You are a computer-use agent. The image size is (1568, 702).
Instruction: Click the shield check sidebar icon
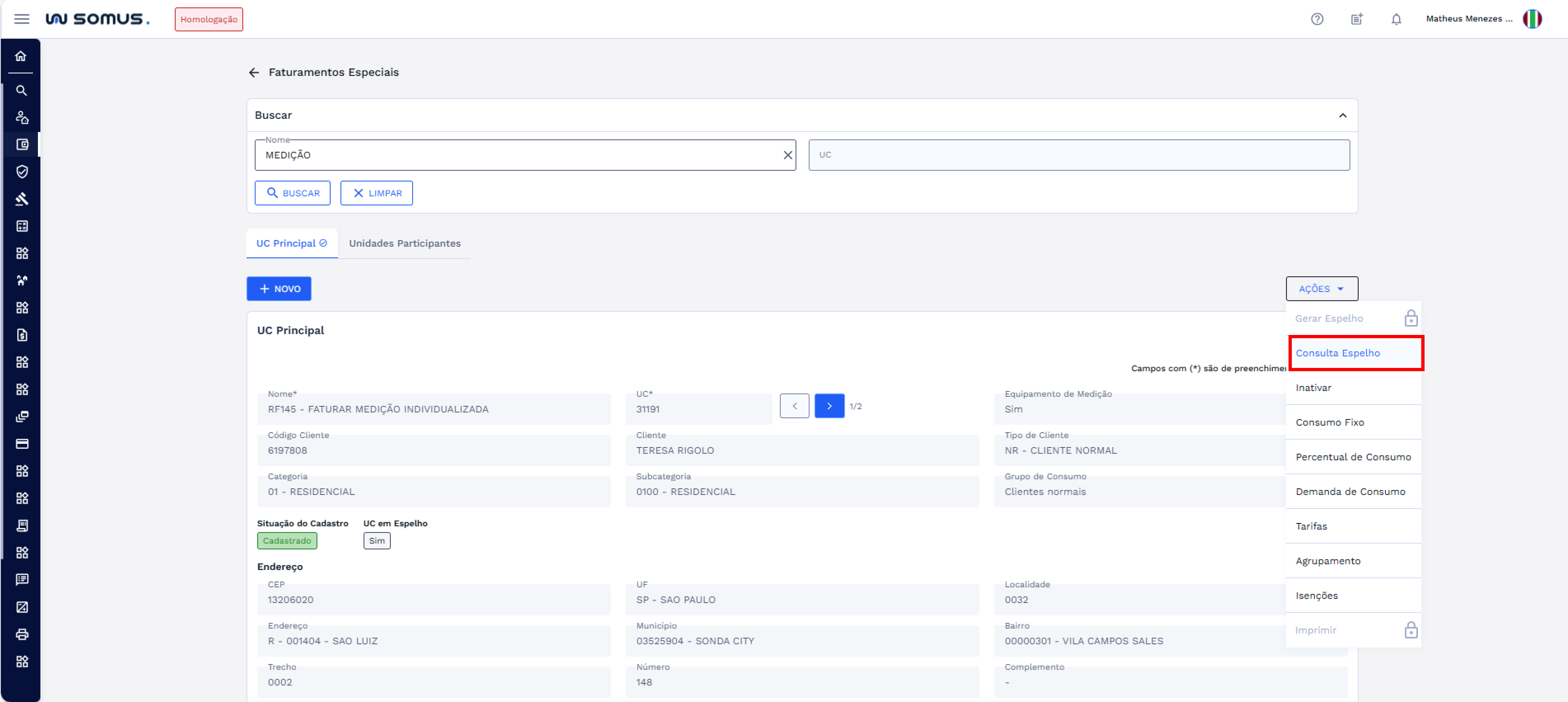click(22, 172)
